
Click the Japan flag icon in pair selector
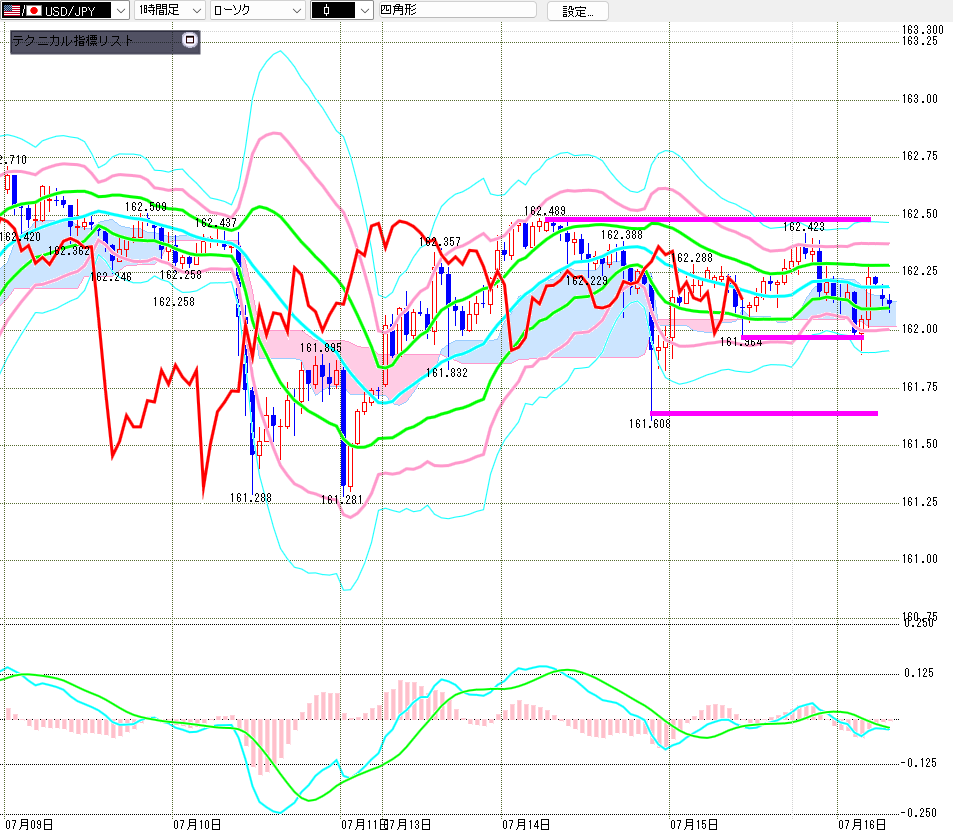coord(34,11)
